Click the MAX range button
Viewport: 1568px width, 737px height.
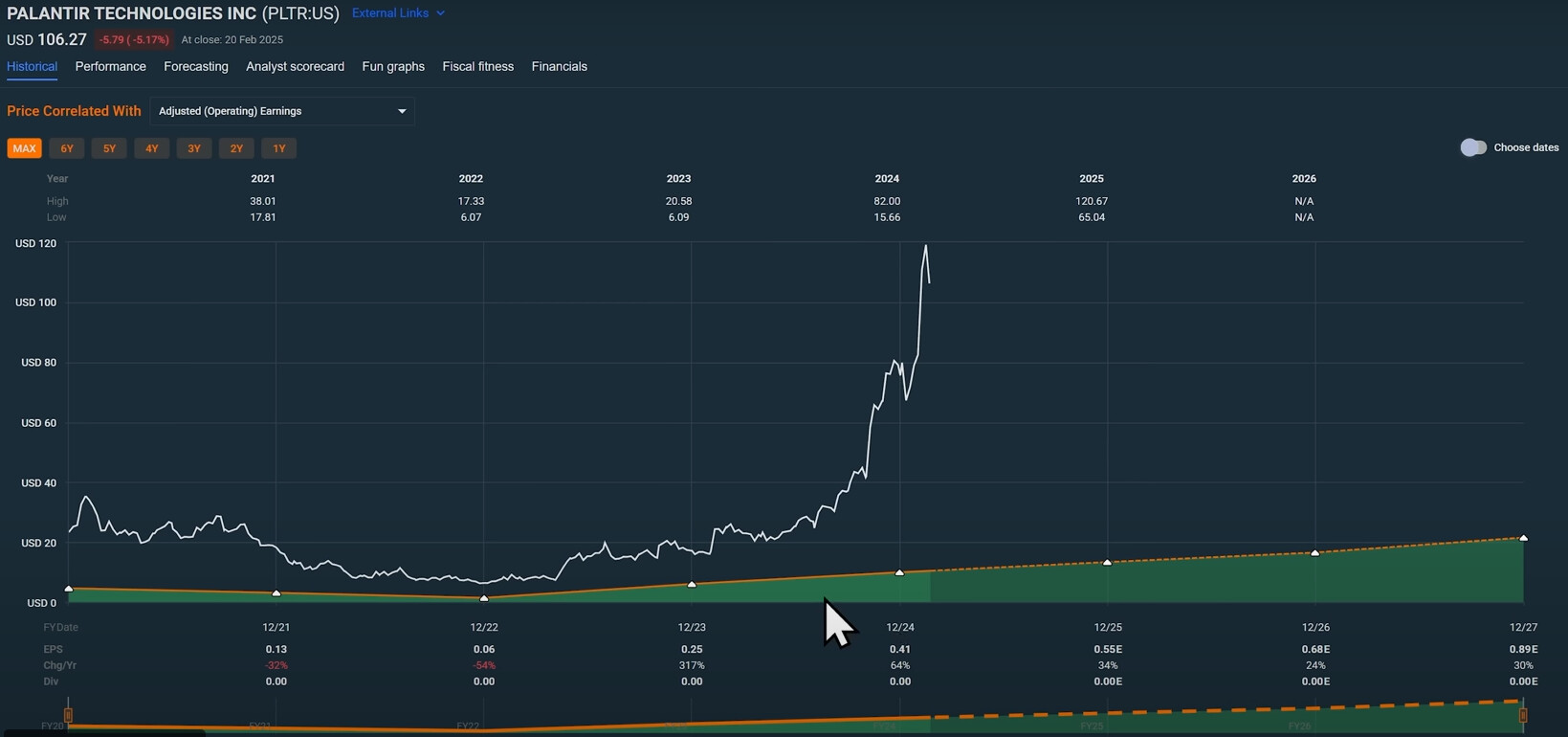coord(24,148)
